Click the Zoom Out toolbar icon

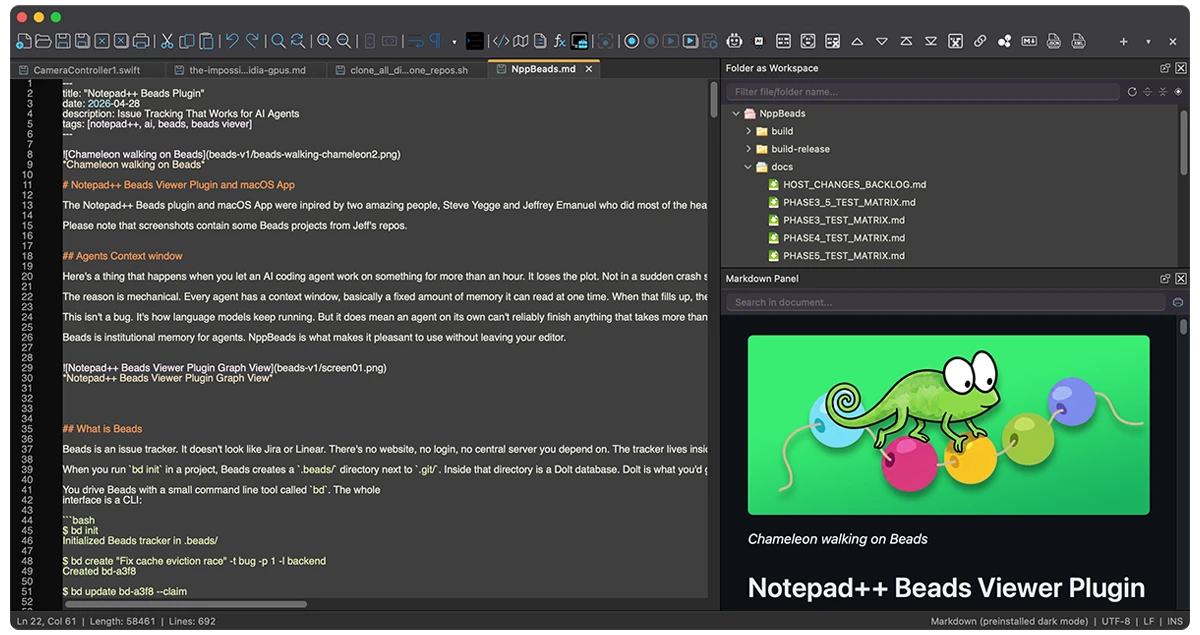point(344,41)
